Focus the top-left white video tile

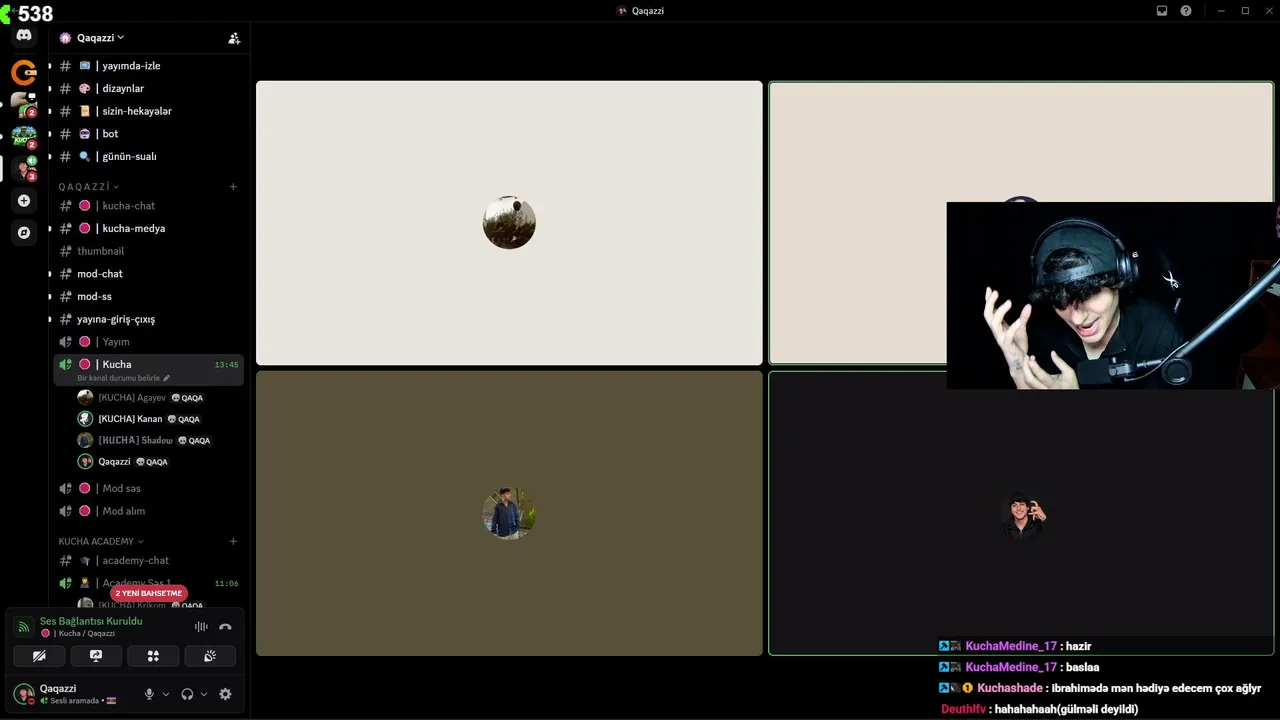tap(509, 223)
